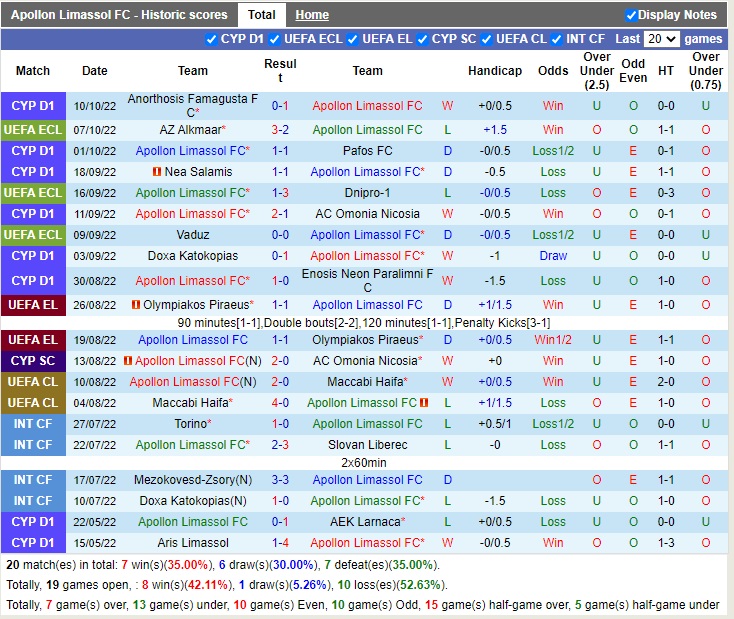Select the Total tab
The width and height of the screenshot is (734, 619).
[x=262, y=15]
